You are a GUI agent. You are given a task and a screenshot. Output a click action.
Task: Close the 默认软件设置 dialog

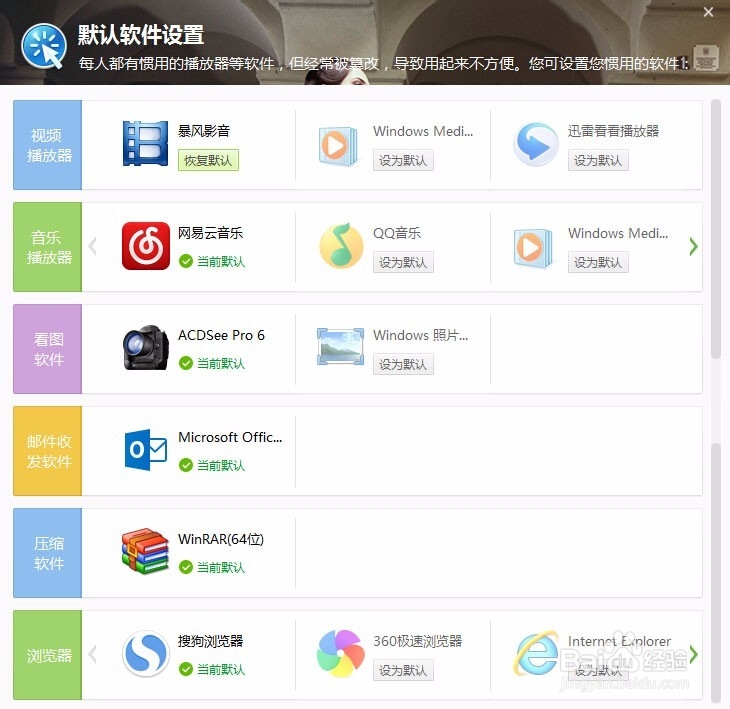tap(708, 12)
